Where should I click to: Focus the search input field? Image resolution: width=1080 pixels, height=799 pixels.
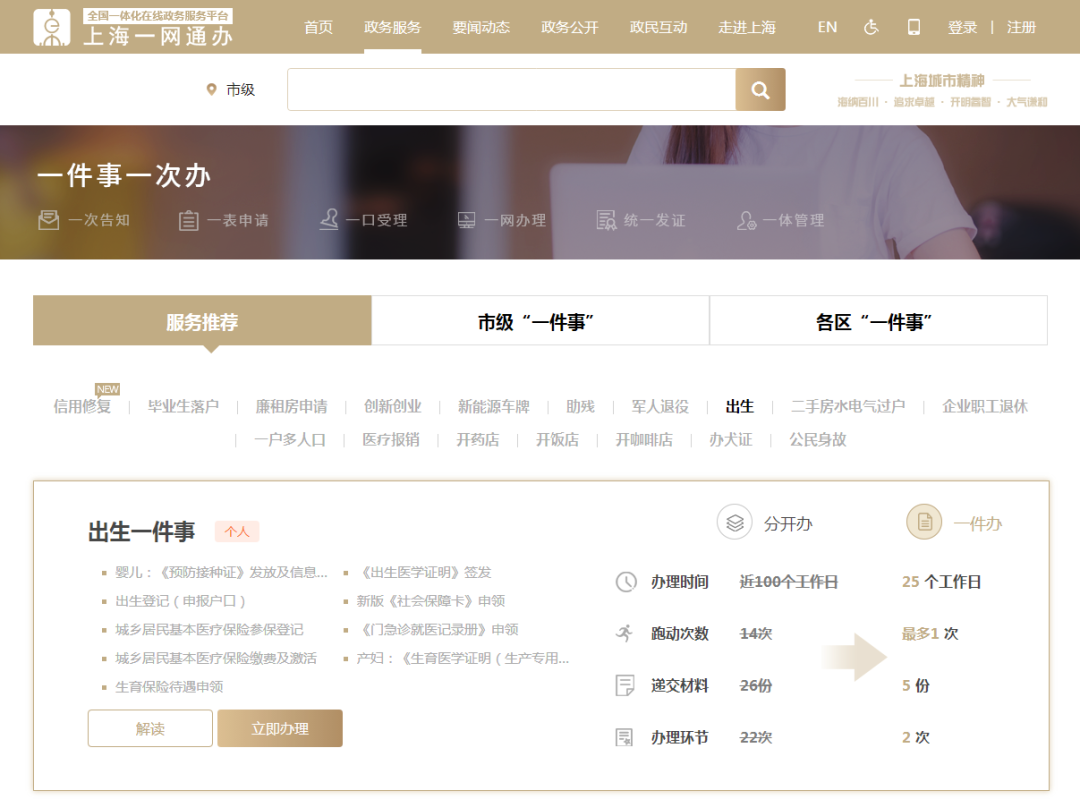(511, 90)
